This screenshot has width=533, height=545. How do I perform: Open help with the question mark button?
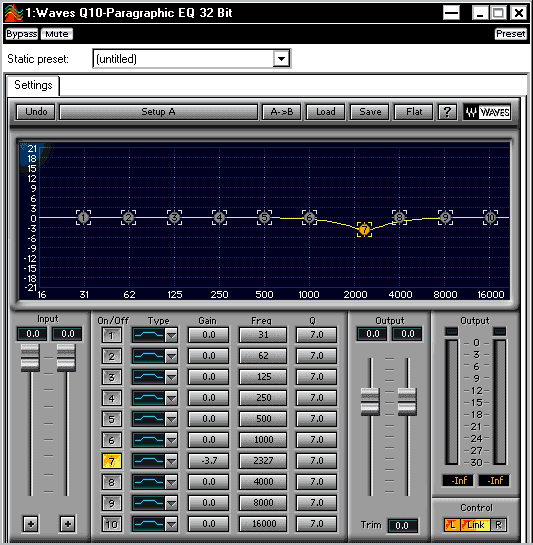(x=447, y=112)
